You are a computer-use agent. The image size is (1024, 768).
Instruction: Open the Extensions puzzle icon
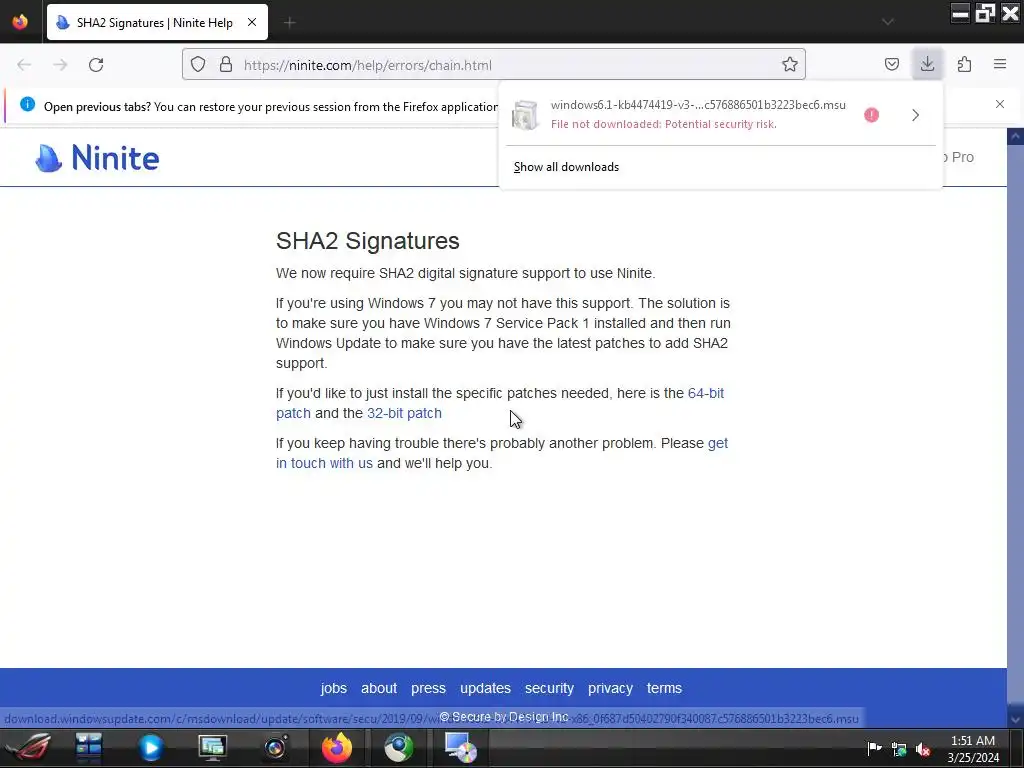[964, 64]
